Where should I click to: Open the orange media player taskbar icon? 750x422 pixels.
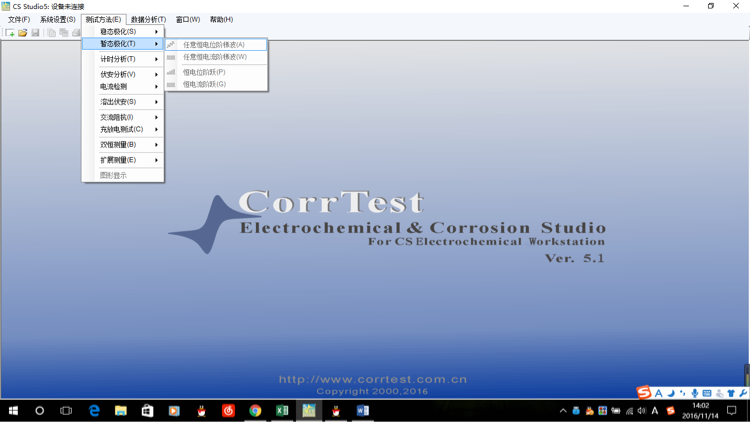pos(174,411)
